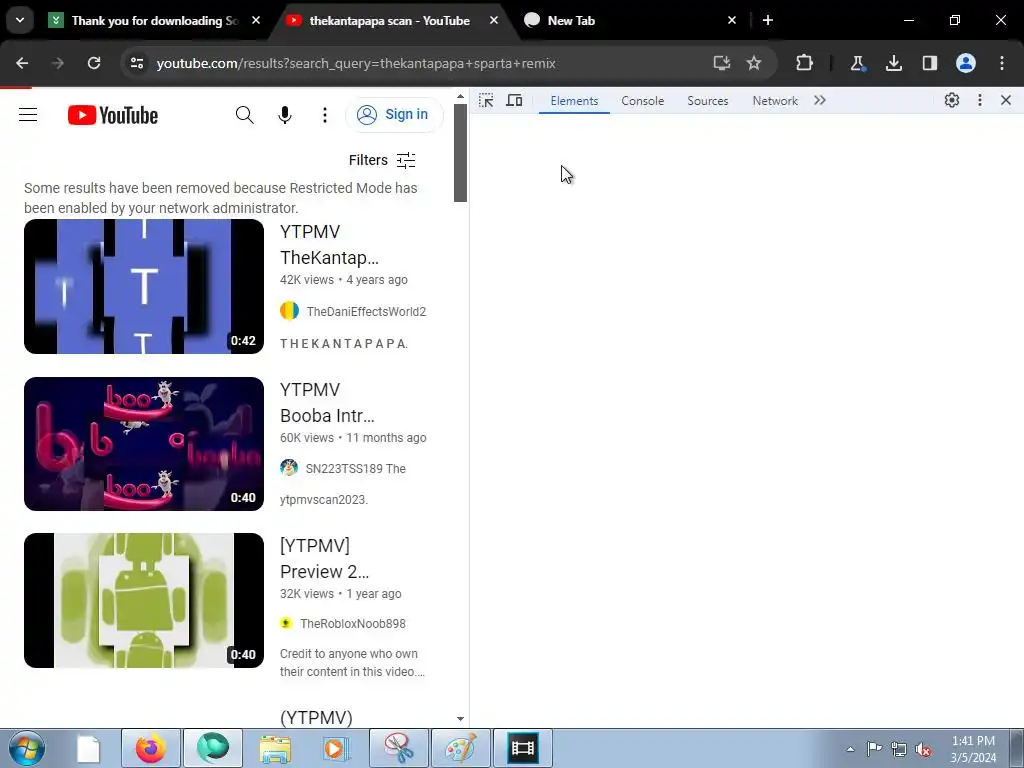The height and width of the screenshot is (768, 1024).
Task: Go back in browser history
Action: point(22,63)
